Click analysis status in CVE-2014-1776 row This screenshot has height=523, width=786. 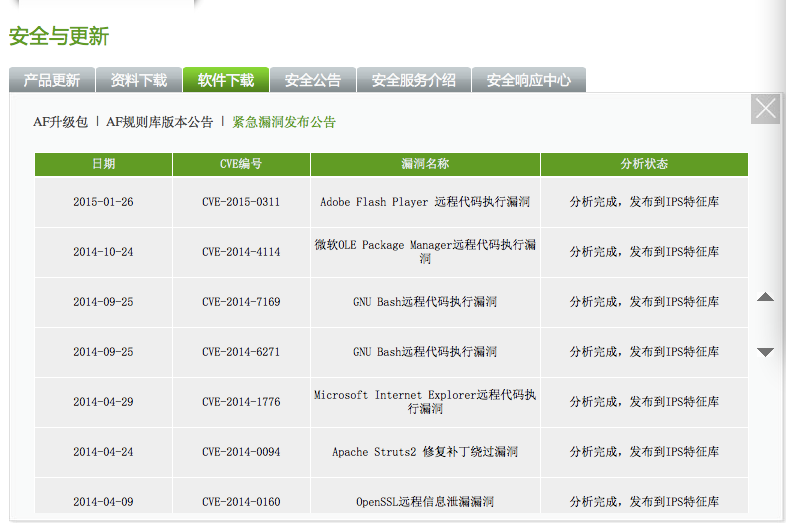pos(644,402)
